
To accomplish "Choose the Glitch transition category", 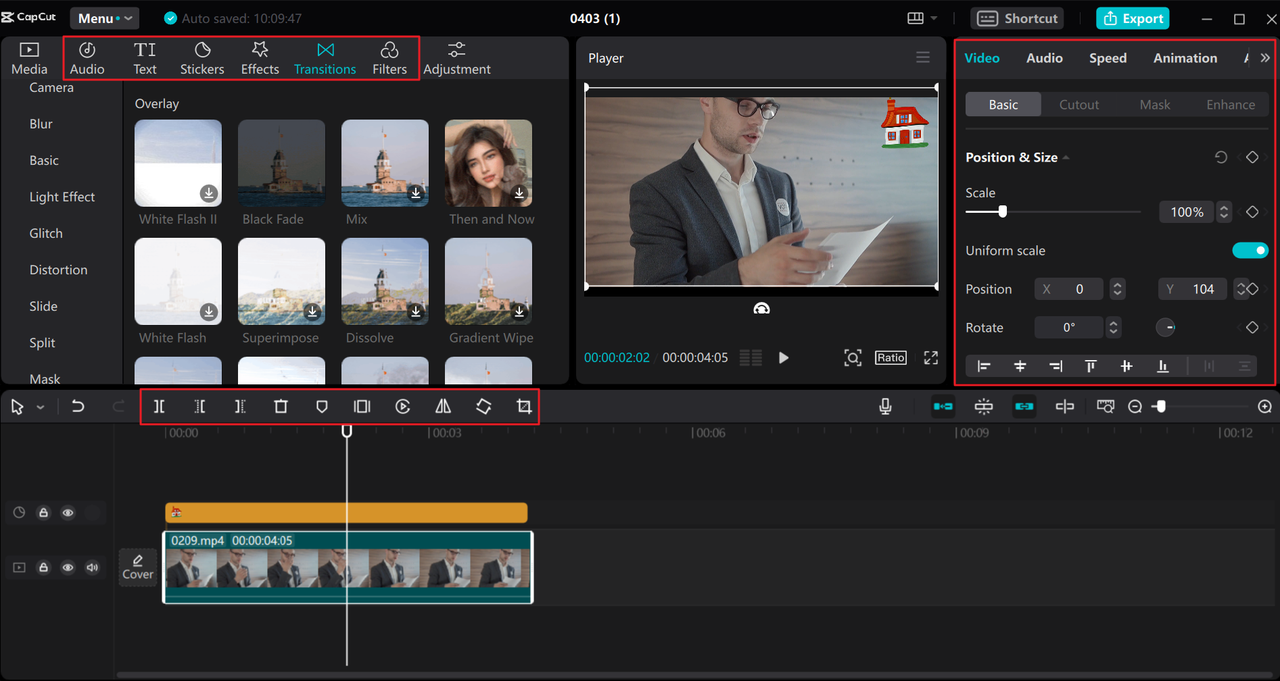I will pyautogui.click(x=46, y=233).
